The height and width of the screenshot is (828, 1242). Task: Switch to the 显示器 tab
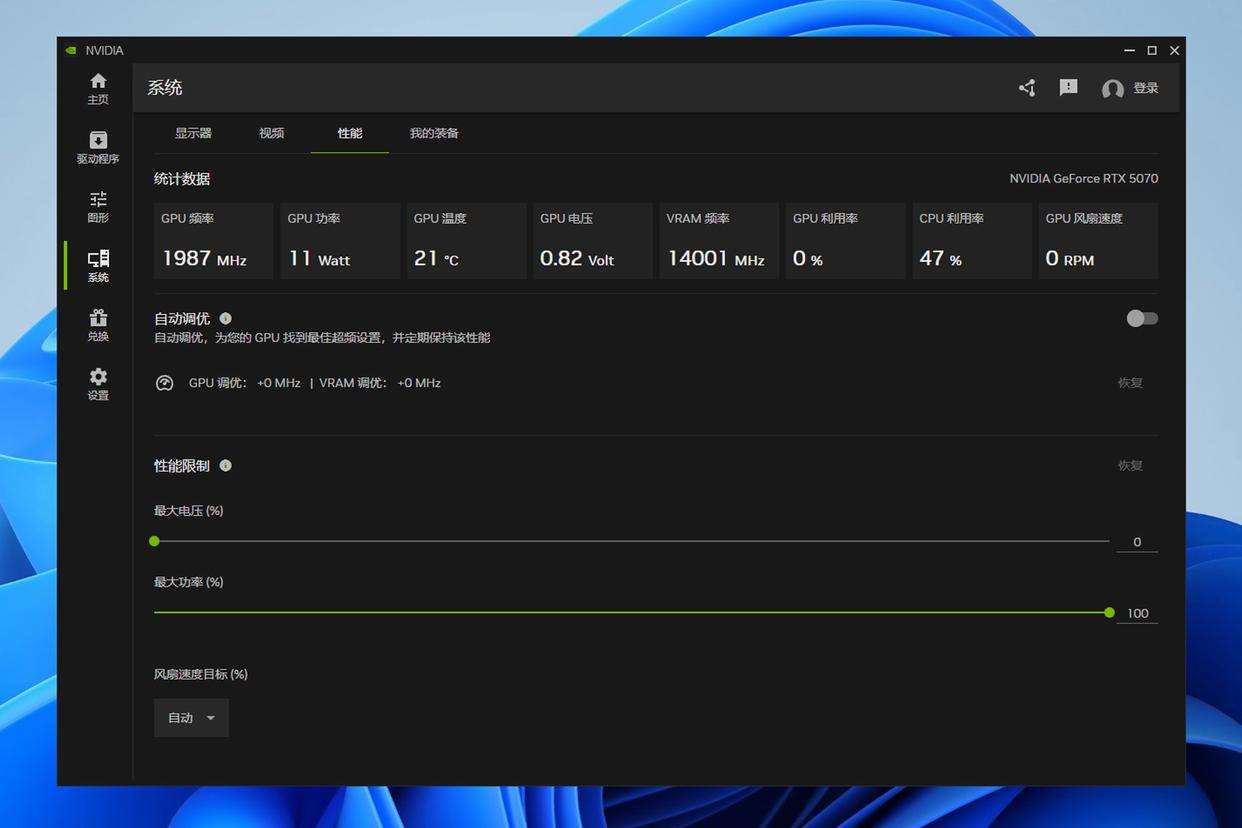click(193, 133)
